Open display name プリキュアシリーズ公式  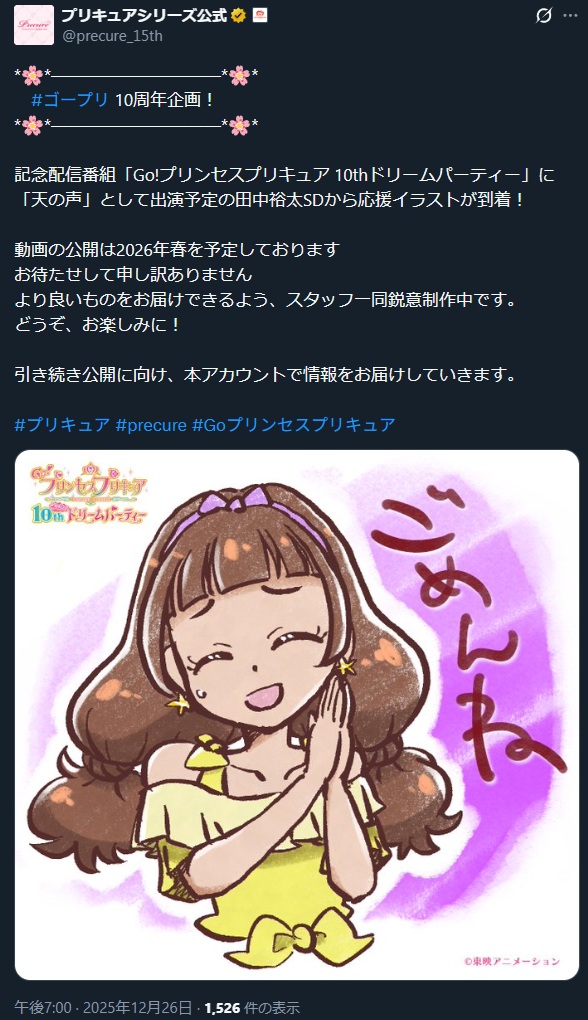click(x=144, y=16)
